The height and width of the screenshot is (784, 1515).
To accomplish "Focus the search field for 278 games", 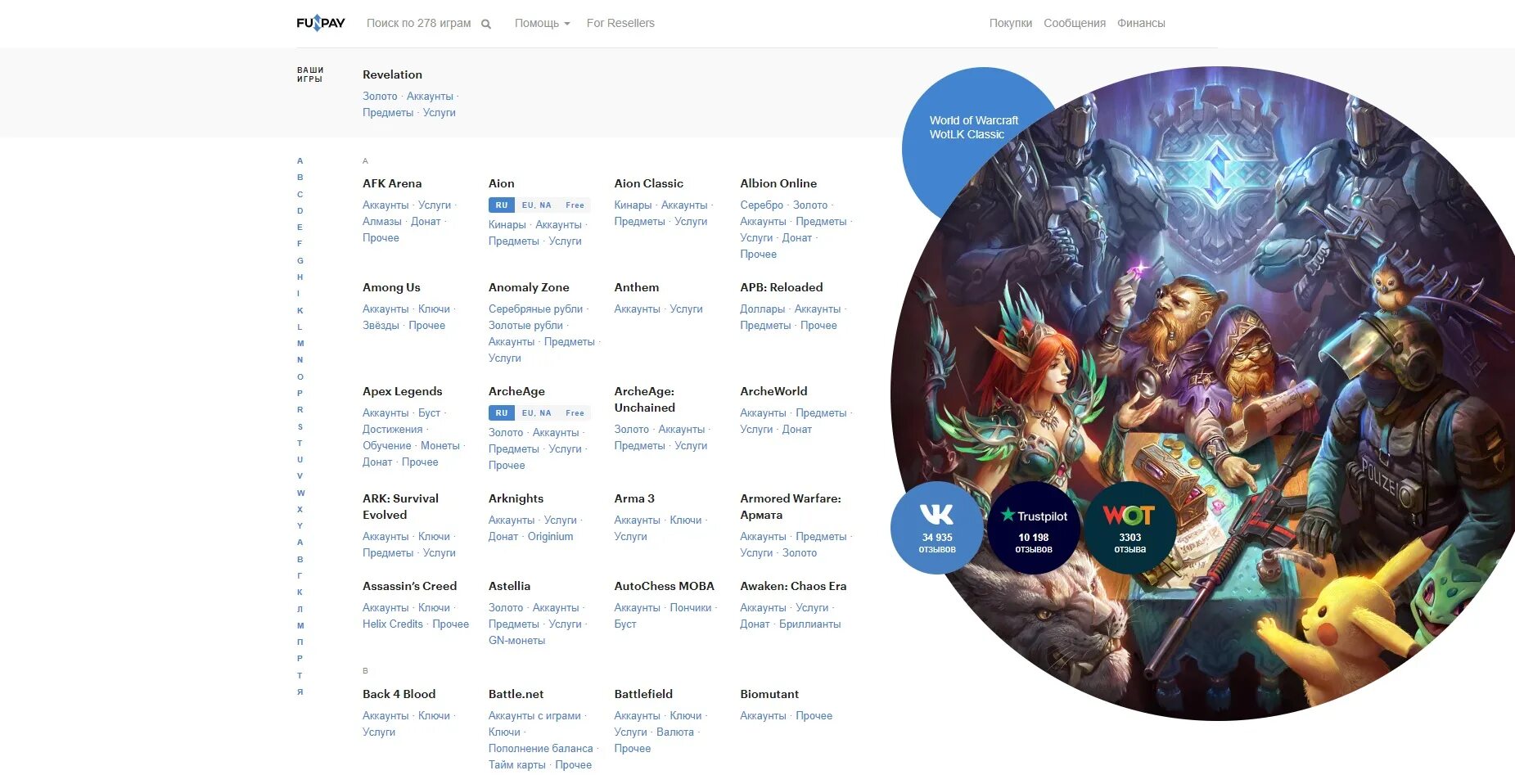I will point(419,23).
